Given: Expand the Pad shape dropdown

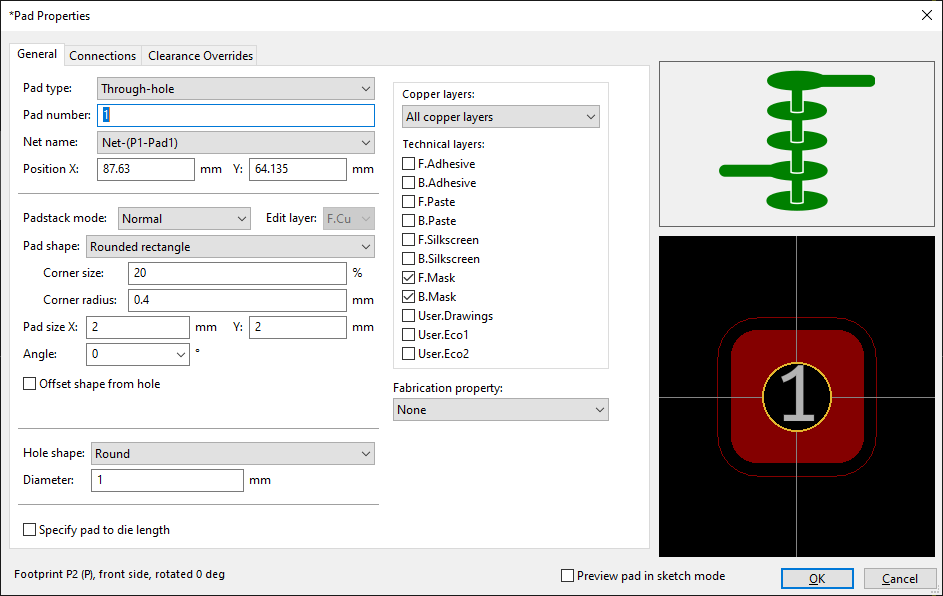Looking at the screenshot, I should (x=230, y=247).
